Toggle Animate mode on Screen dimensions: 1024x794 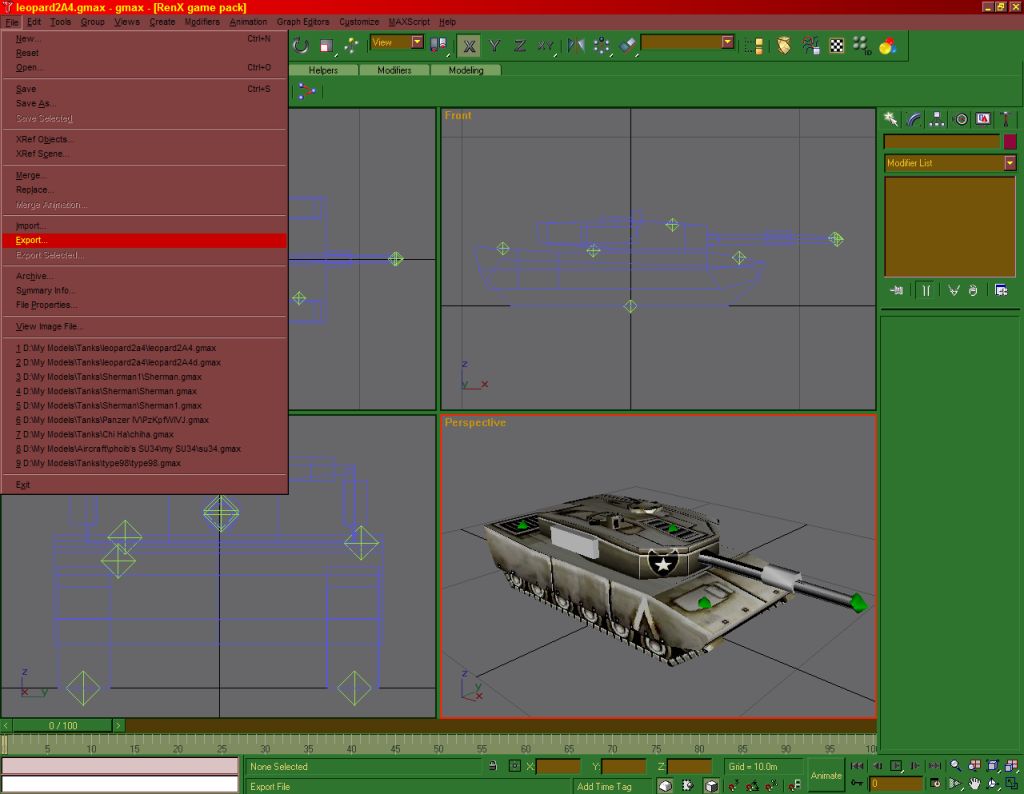coord(826,775)
